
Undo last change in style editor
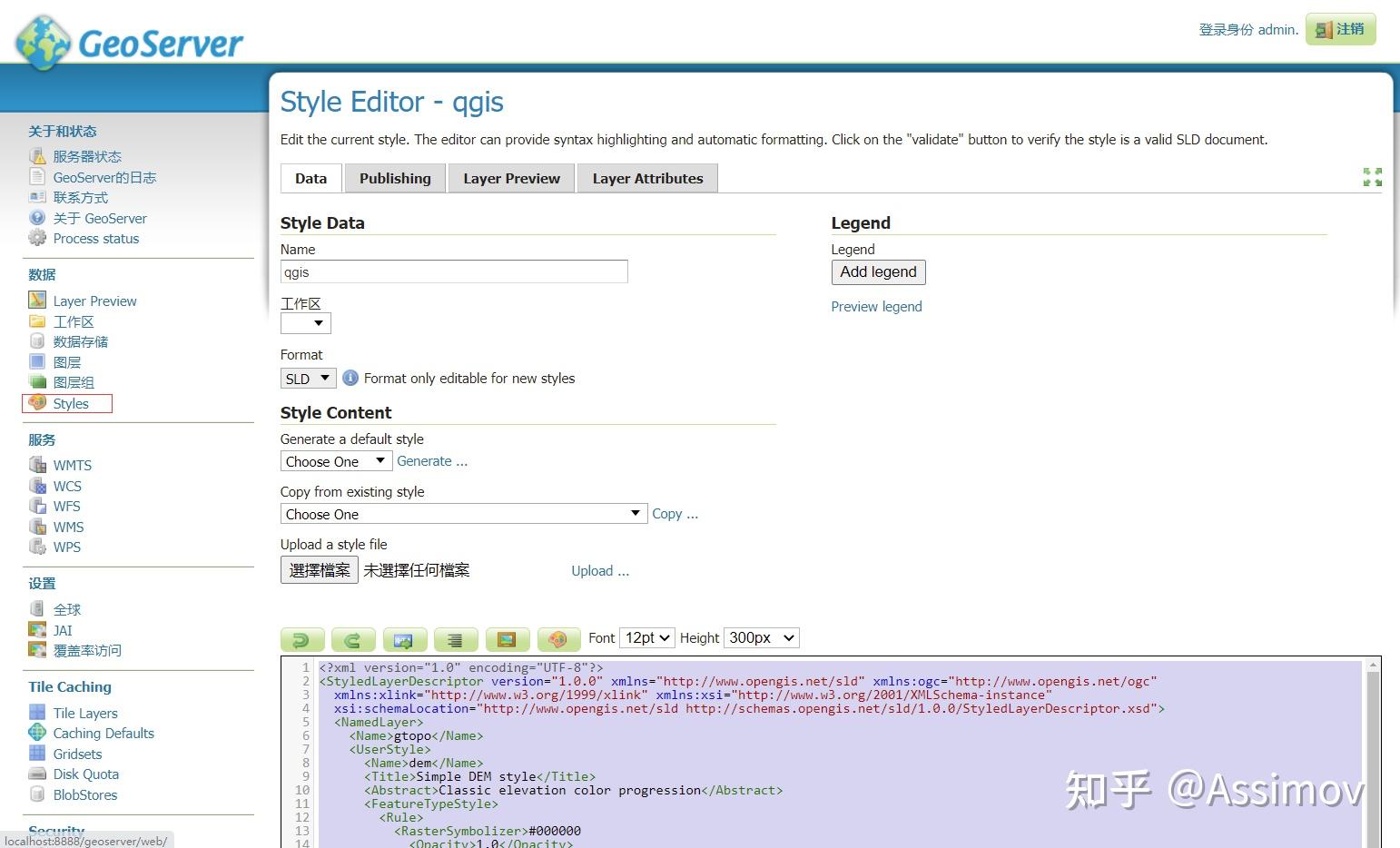click(302, 638)
